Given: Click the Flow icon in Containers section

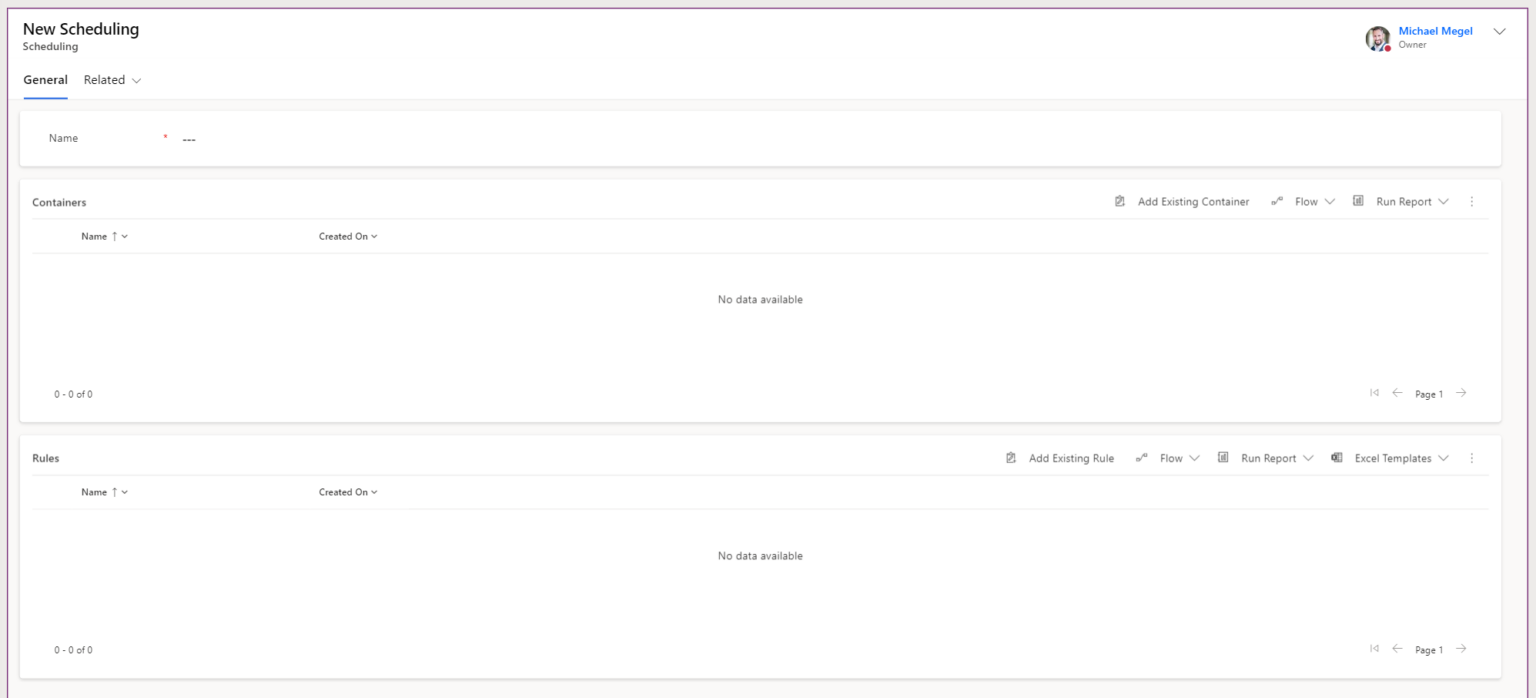Looking at the screenshot, I should click(1277, 202).
